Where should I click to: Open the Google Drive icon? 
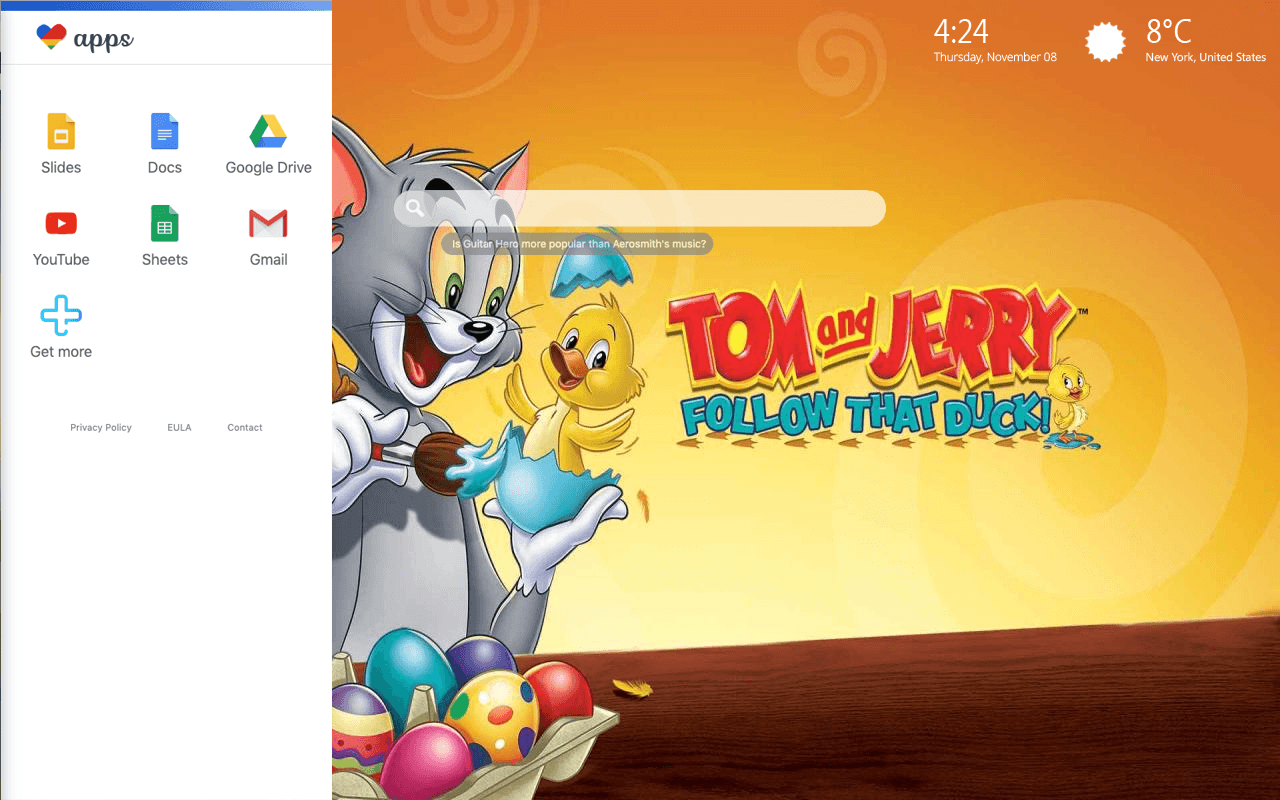point(268,132)
